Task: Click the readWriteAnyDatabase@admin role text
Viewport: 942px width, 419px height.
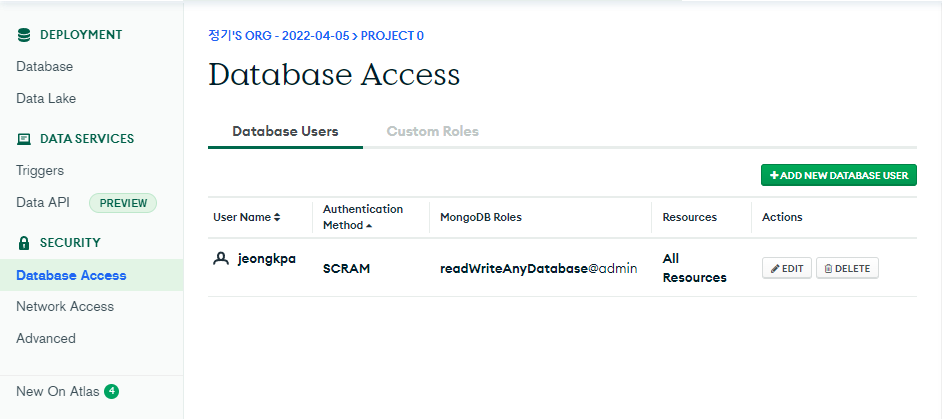Action: point(538,269)
